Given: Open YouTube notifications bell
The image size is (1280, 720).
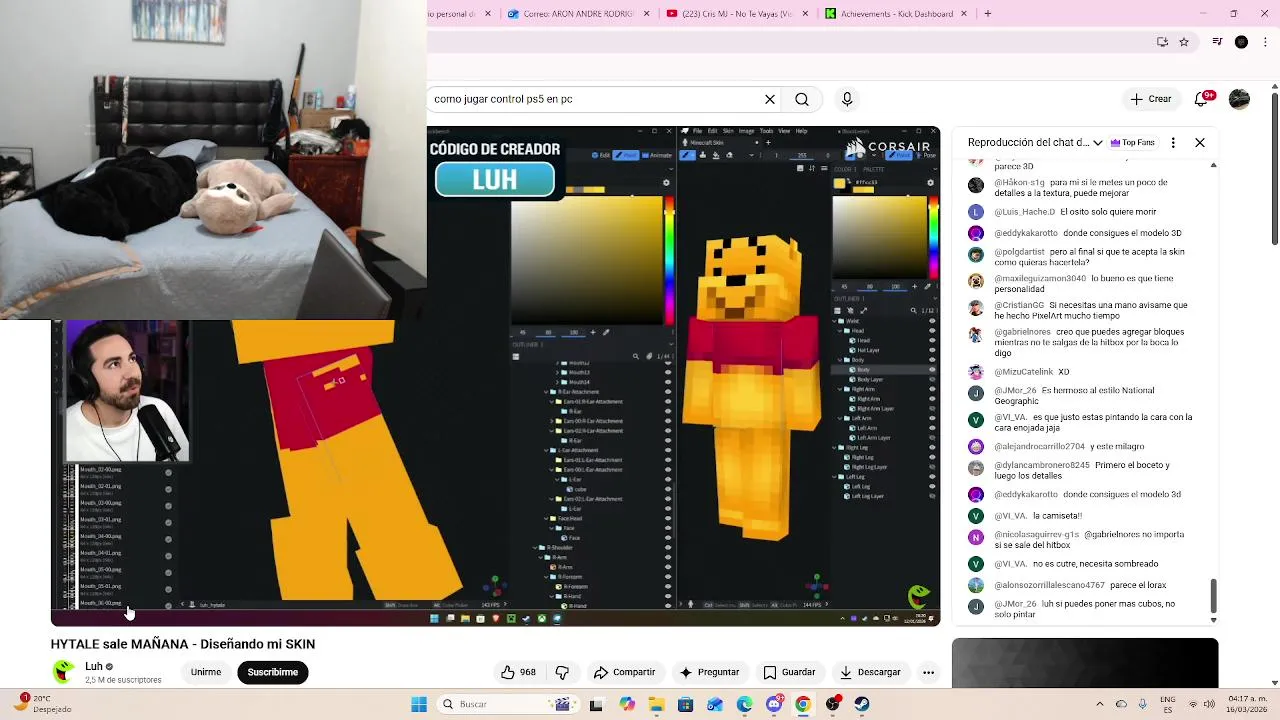Looking at the screenshot, I should [1202, 99].
